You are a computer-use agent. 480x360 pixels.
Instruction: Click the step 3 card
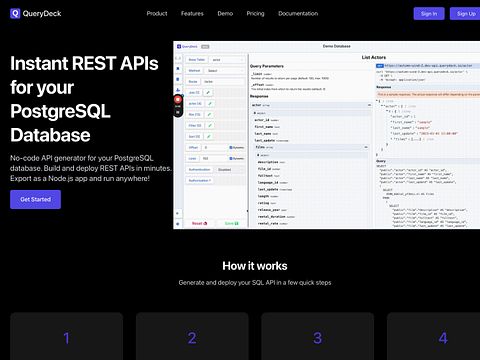pyautogui.click(x=317, y=336)
